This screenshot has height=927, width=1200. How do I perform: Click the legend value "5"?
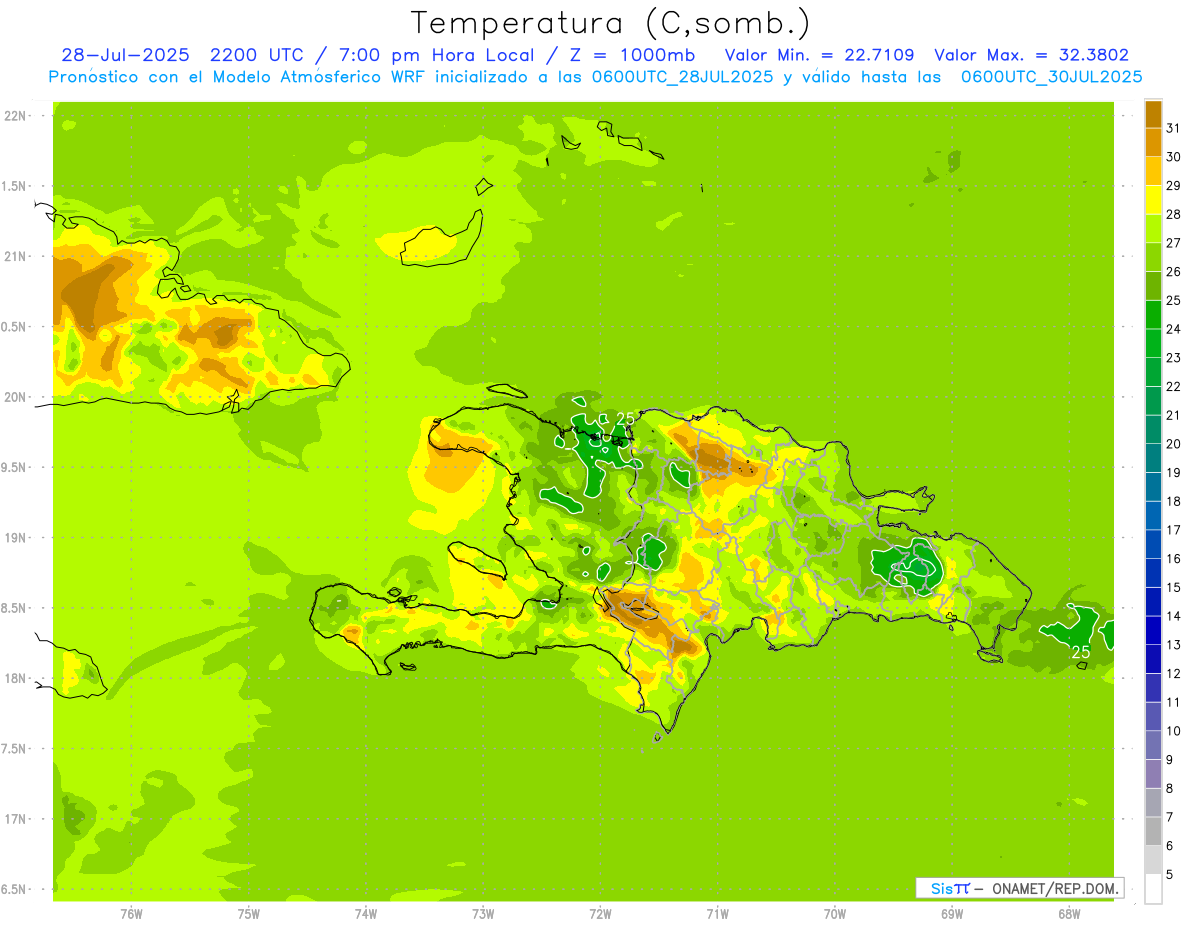pyautogui.click(x=1169, y=875)
